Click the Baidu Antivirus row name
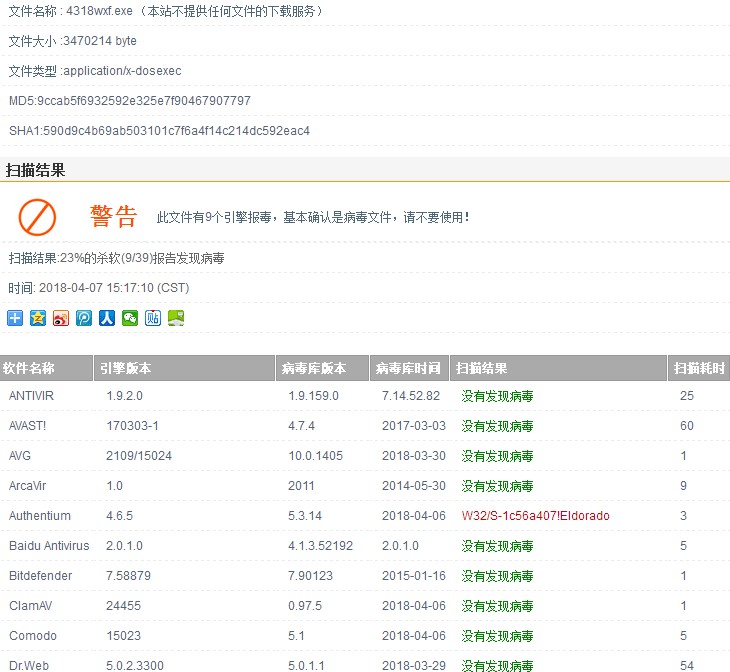 [x=49, y=545]
